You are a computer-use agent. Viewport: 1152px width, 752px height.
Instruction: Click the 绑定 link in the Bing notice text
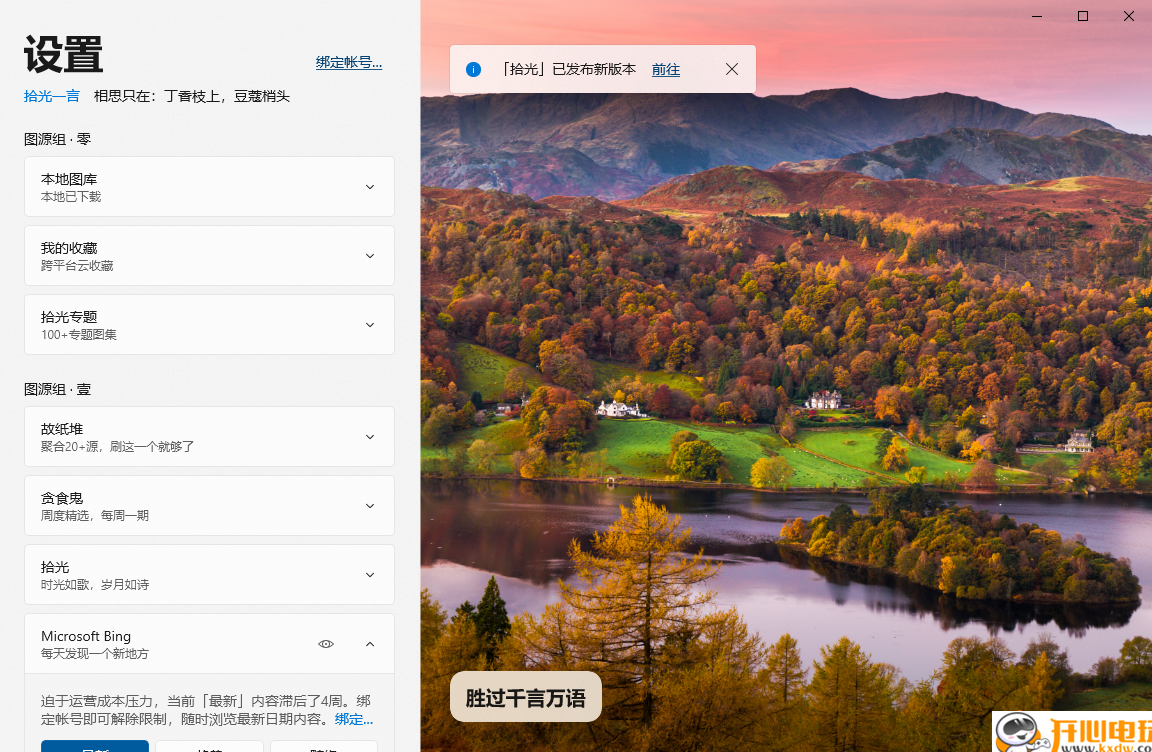[x=352, y=719]
